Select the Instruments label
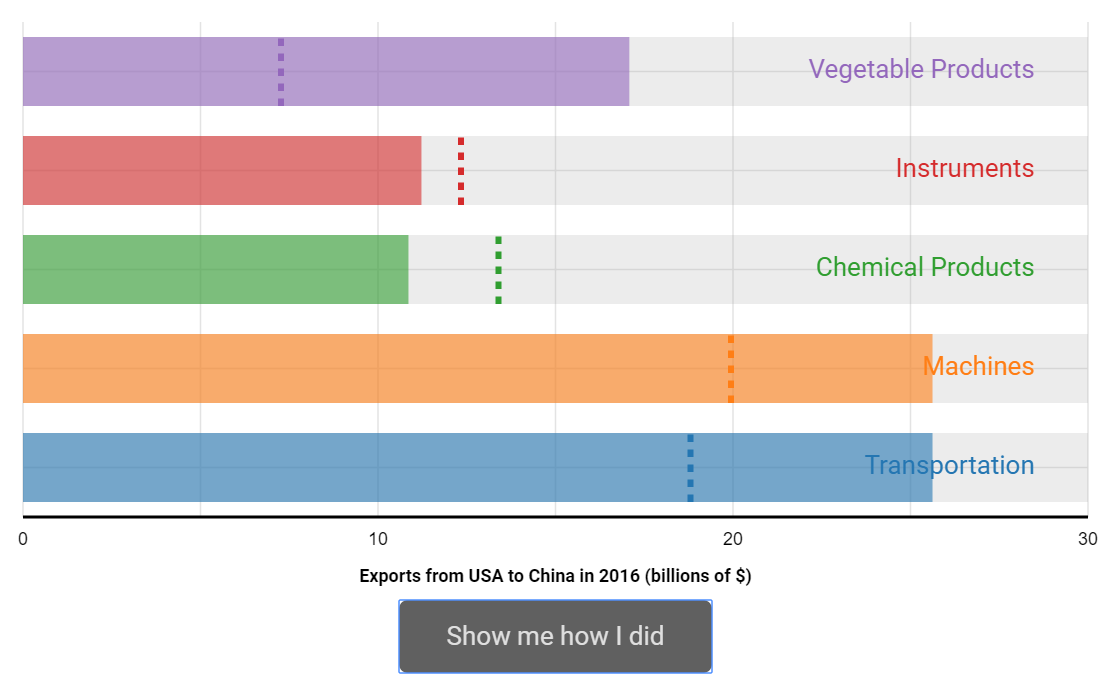 tap(965, 168)
